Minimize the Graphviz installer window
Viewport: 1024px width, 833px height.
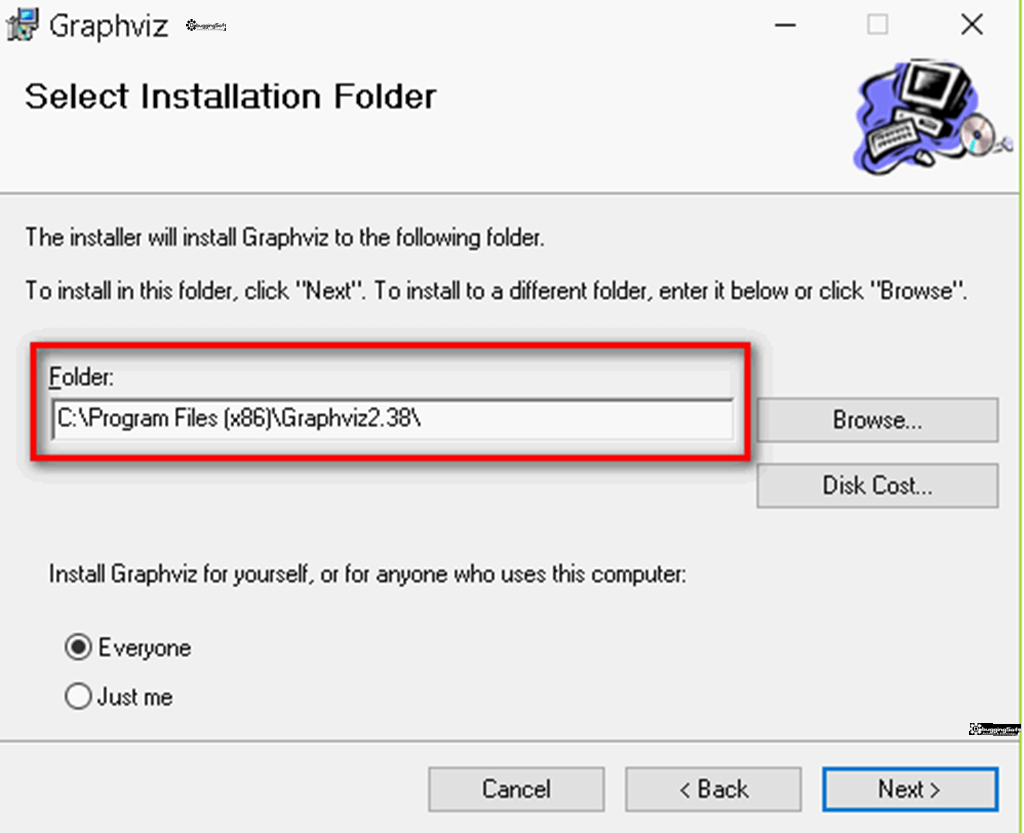pos(784,25)
